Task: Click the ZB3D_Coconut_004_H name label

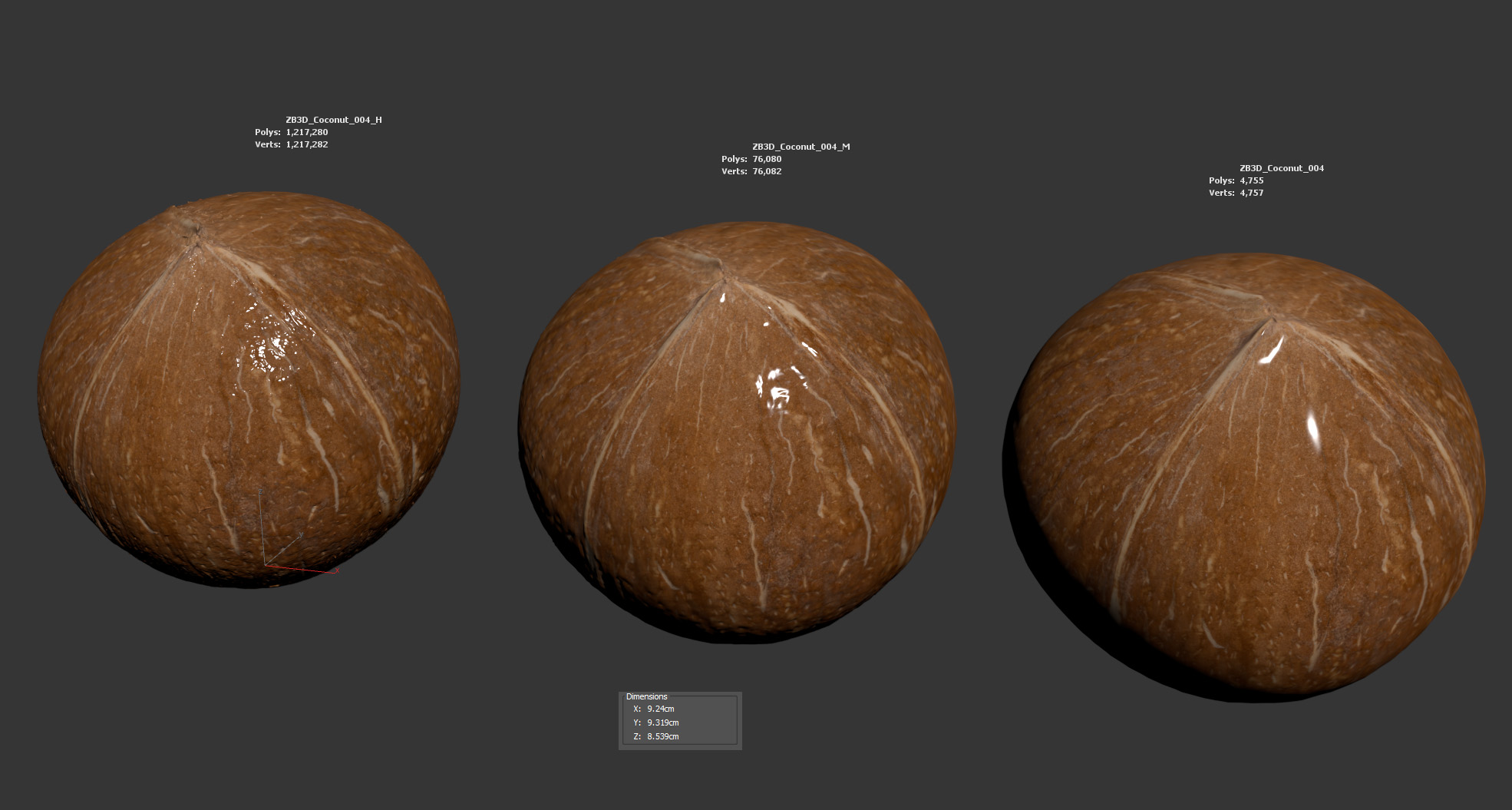Action: click(333, 120)
